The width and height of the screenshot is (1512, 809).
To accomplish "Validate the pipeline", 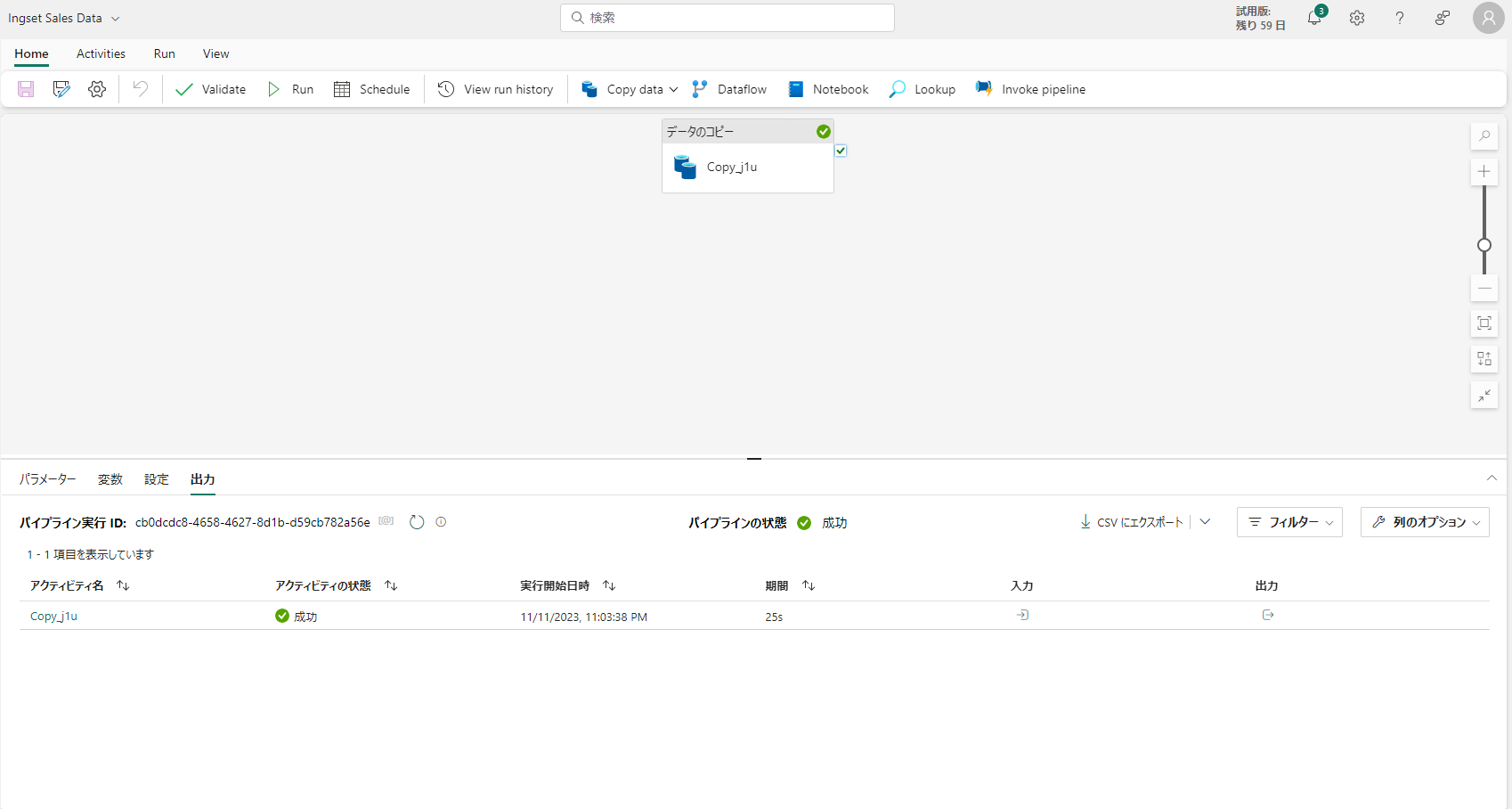I will (x=211, y=89).
